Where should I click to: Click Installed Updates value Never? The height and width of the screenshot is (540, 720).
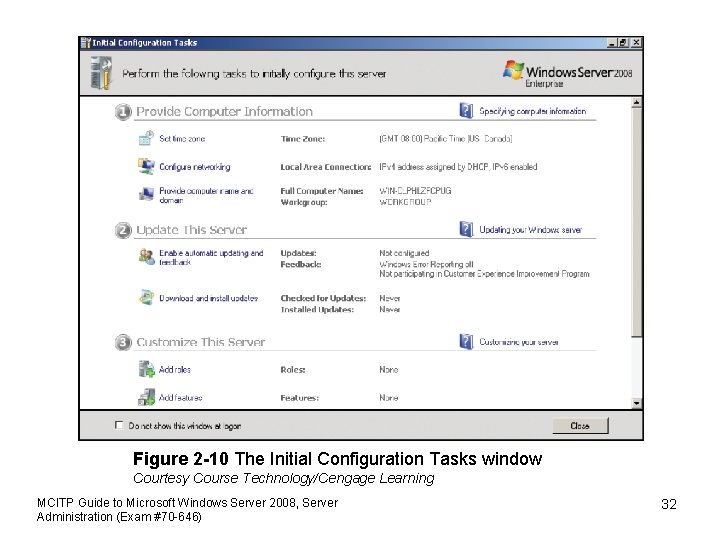tap(389, 310)
